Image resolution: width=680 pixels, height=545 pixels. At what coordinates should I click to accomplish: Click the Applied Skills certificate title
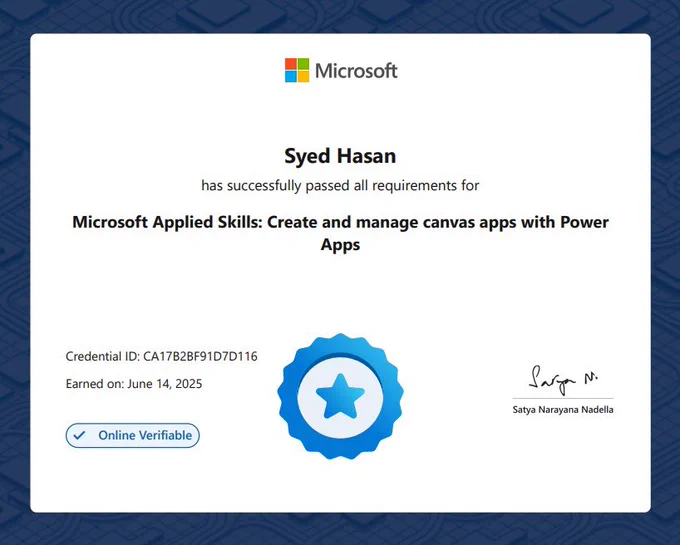[340, 233]
